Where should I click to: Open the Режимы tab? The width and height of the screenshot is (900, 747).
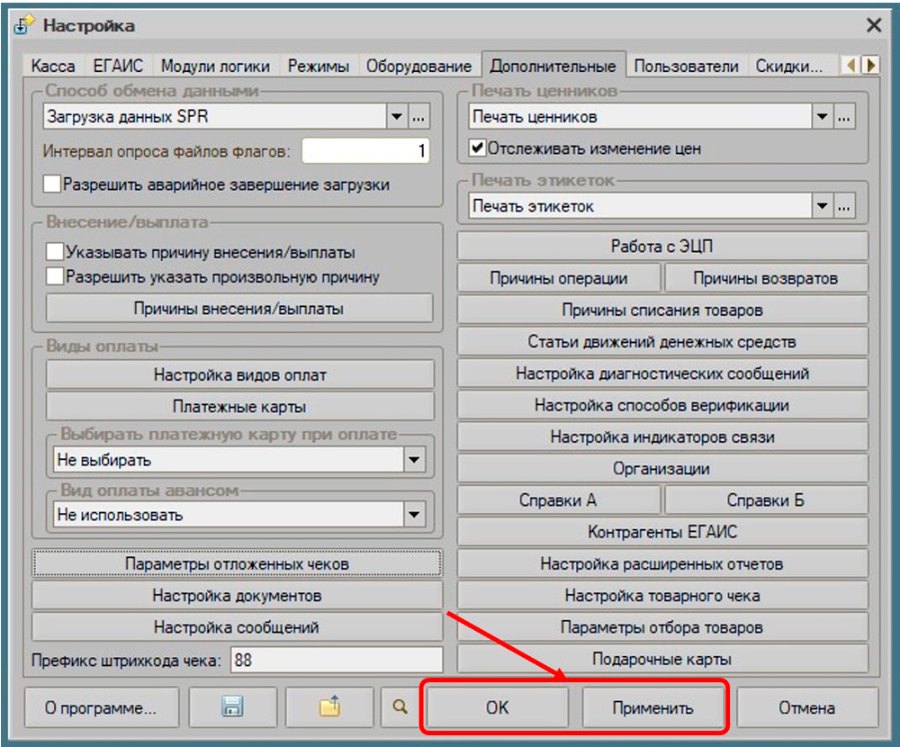(x=319, y=66)
